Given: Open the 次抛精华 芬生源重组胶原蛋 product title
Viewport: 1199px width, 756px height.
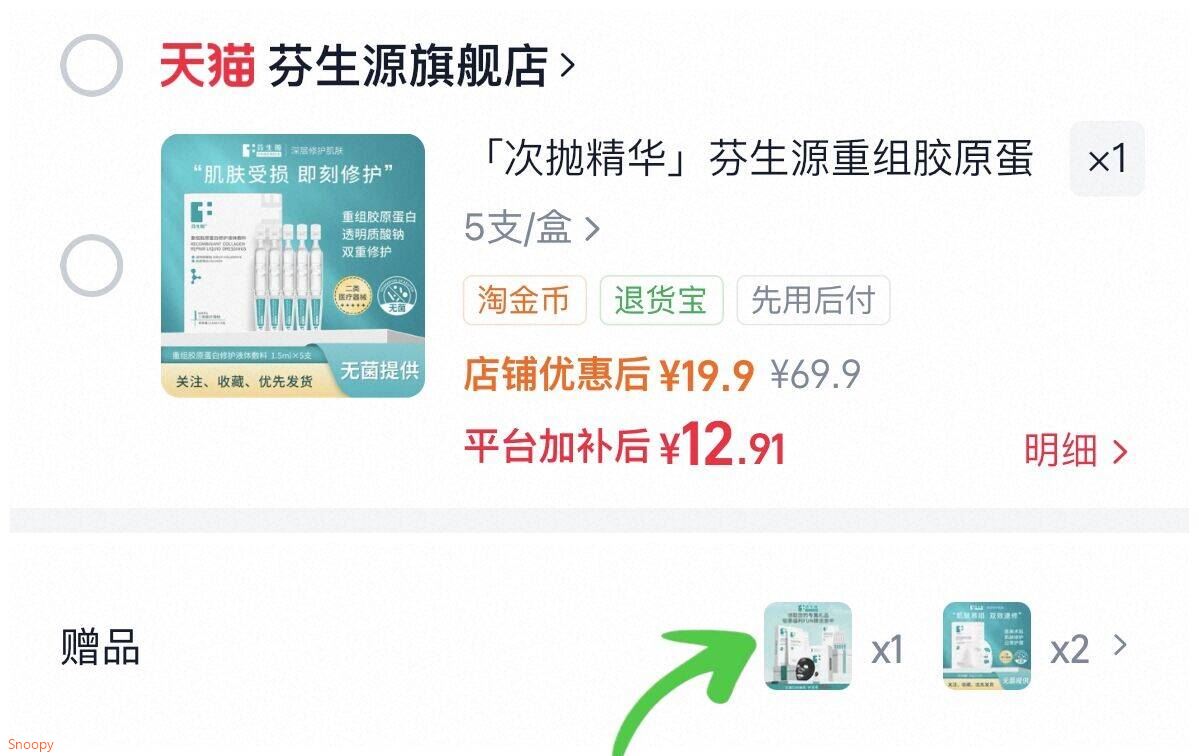Looking at the screenshot, I should coord(755,159).
